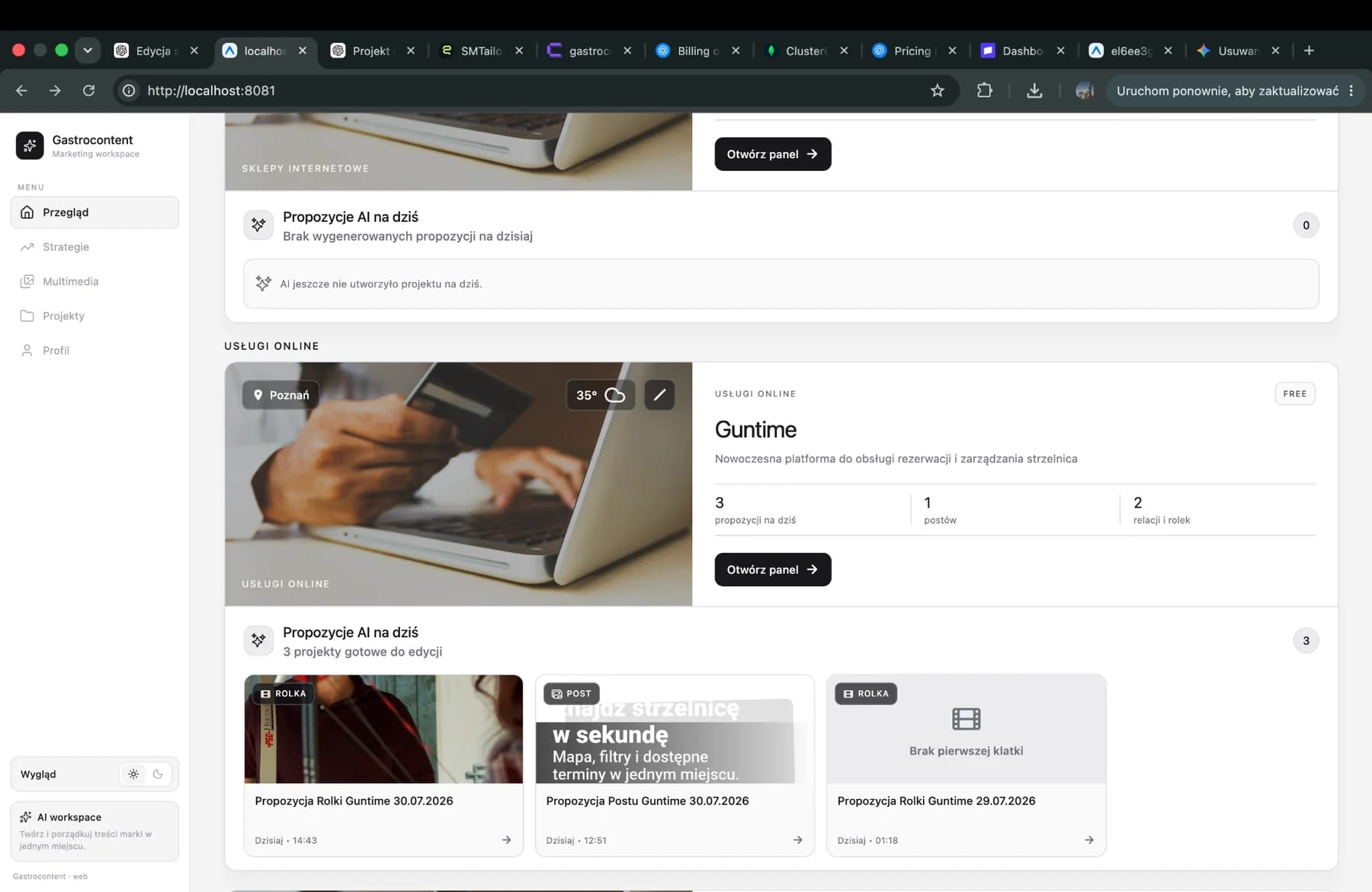Open a new browser tab

(1309, 50)
